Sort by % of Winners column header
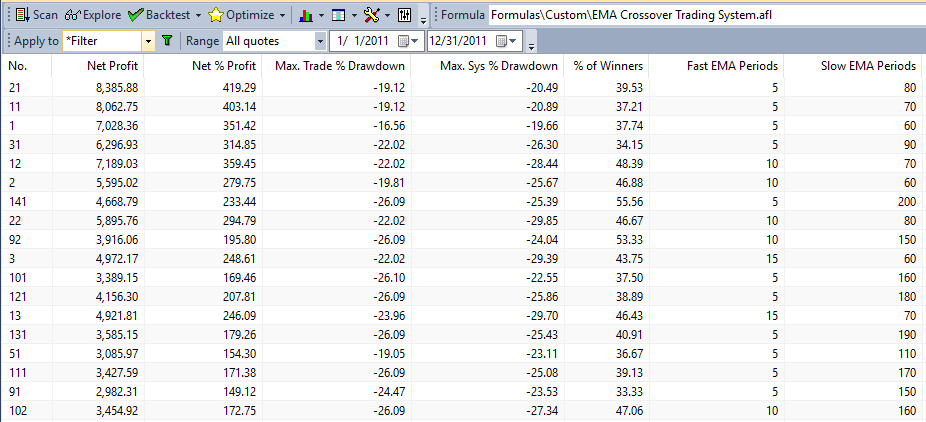Viewport: 926px width, 422px height. 608,66
